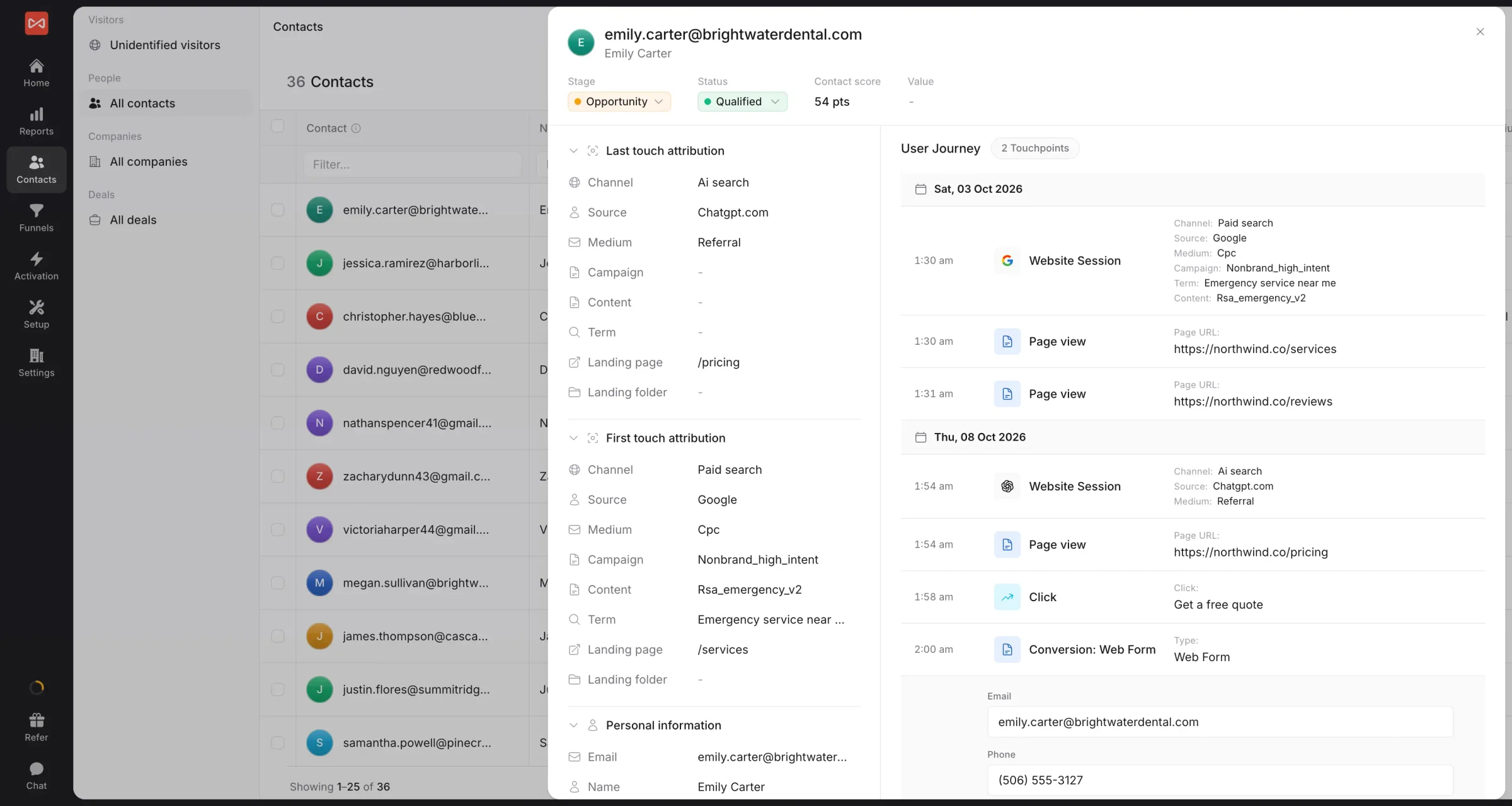
Task: Select the checkbox beside david.nguyen contact
Action: coord(277,370)
